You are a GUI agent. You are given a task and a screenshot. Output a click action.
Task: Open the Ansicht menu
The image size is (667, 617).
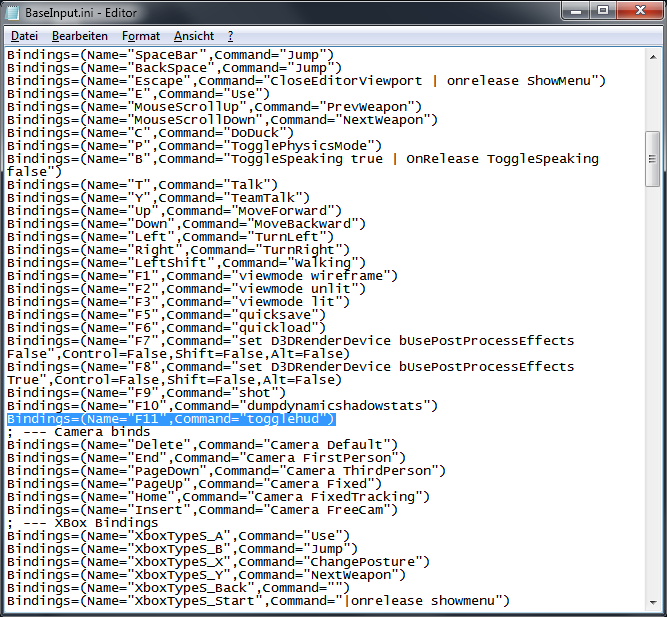coord(193,35)
